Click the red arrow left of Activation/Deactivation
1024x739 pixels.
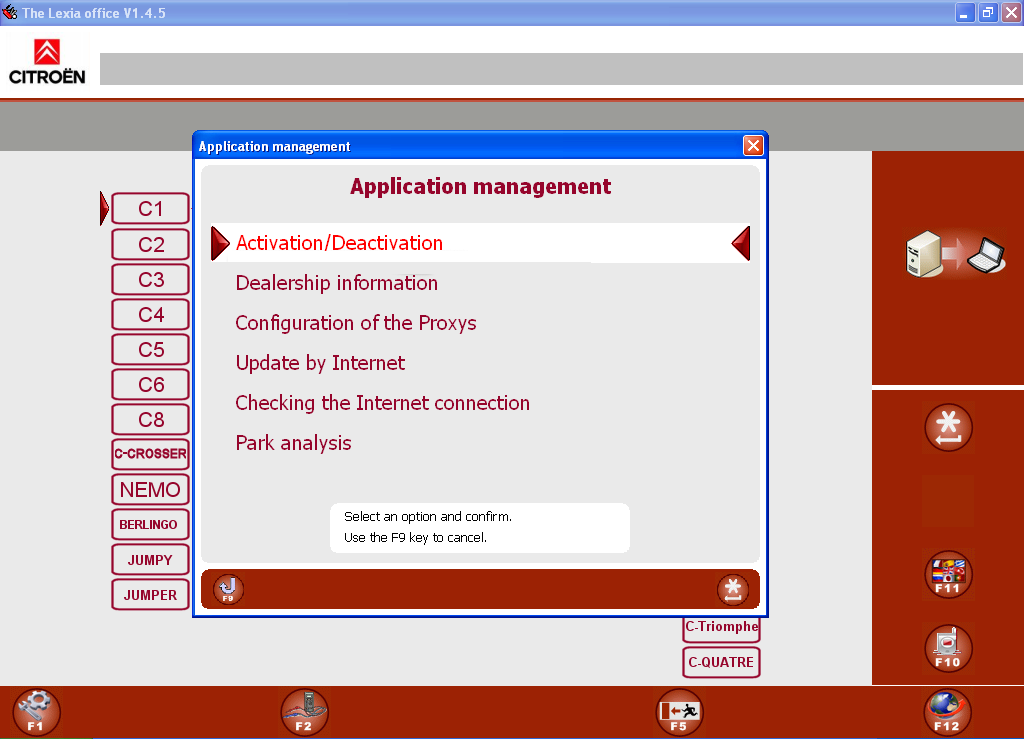click(x=220, y=244)
